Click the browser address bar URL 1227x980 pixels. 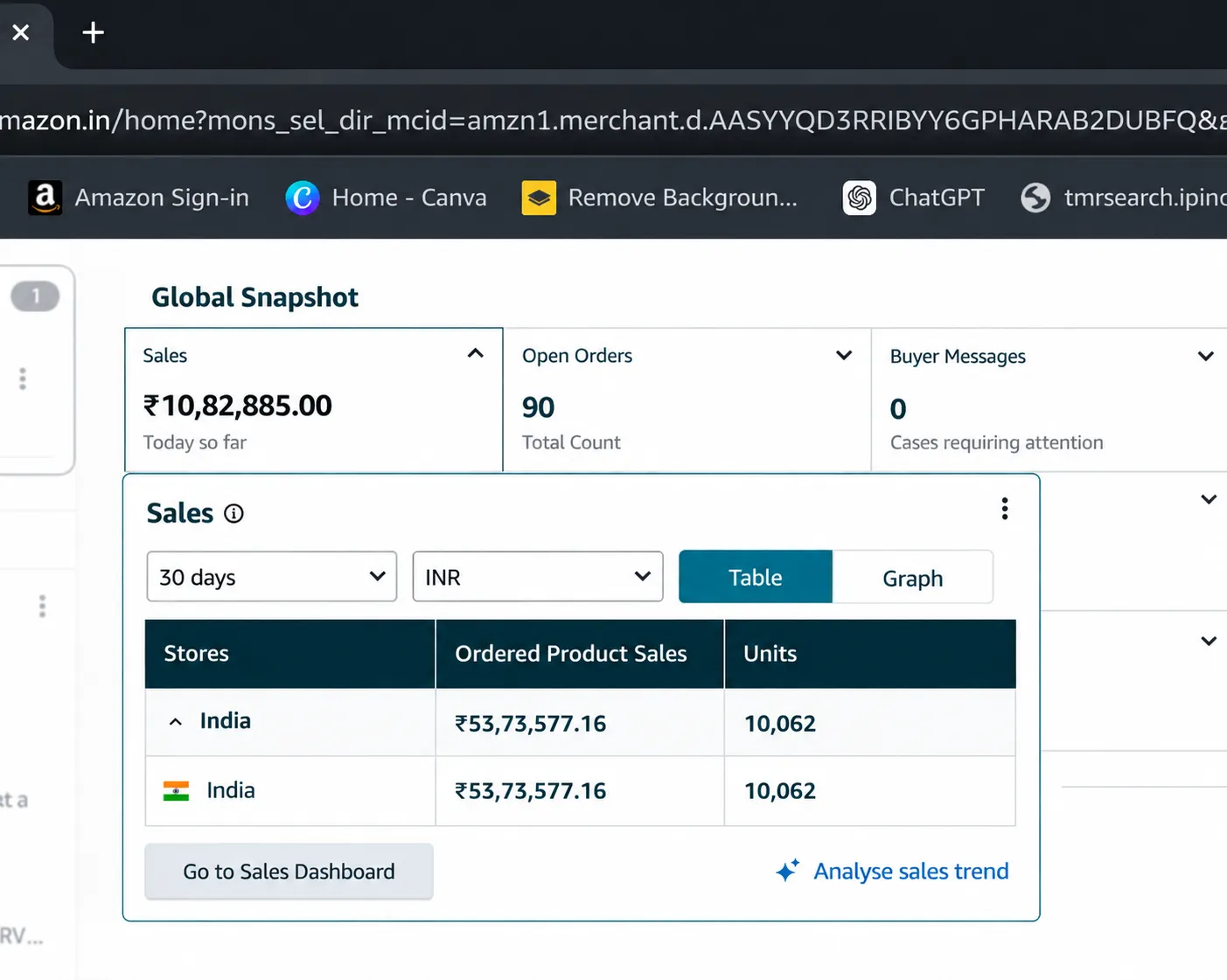coord(613,120)
